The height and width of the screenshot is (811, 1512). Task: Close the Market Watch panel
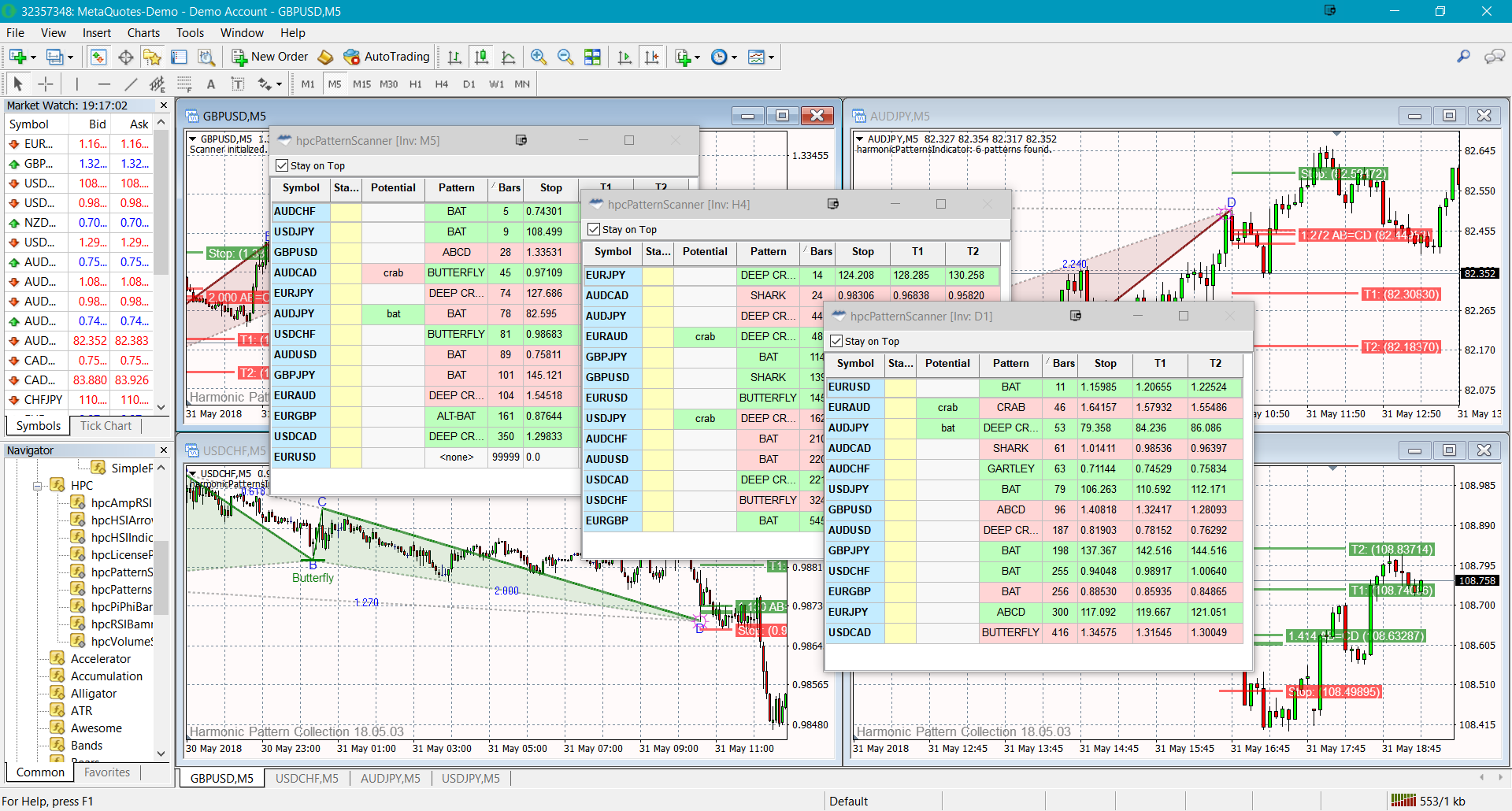pos(164,105)
